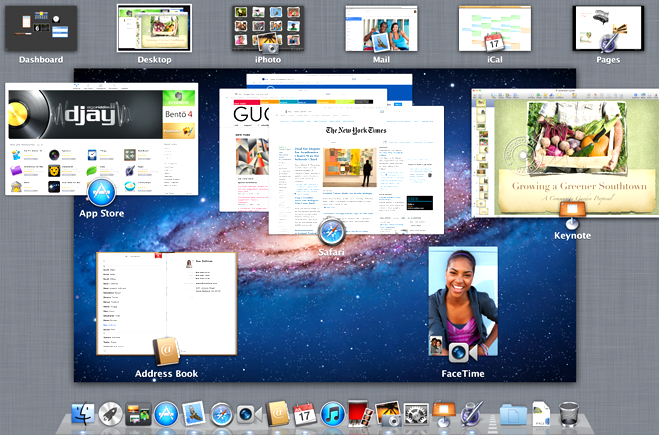Screen dimensions: 659x435
Task: Open the Pages document in Dock
Action: coord(541,414)
